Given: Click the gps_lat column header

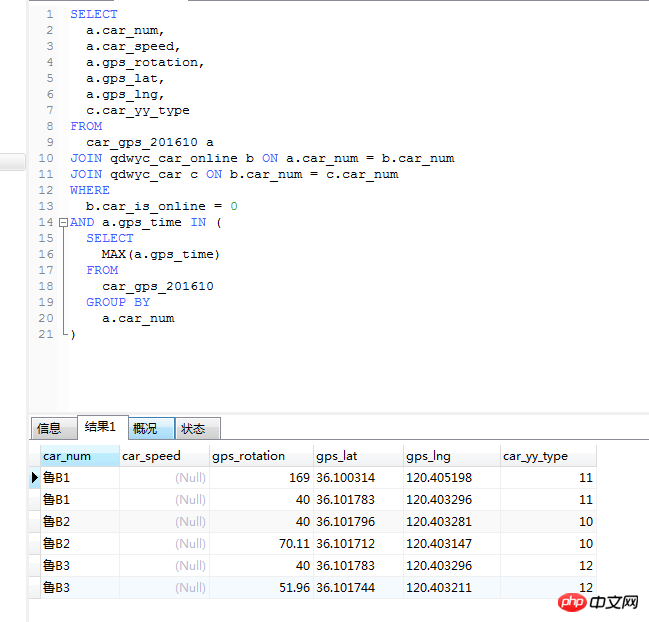Looking at the screenshot, I should (358, 456).
